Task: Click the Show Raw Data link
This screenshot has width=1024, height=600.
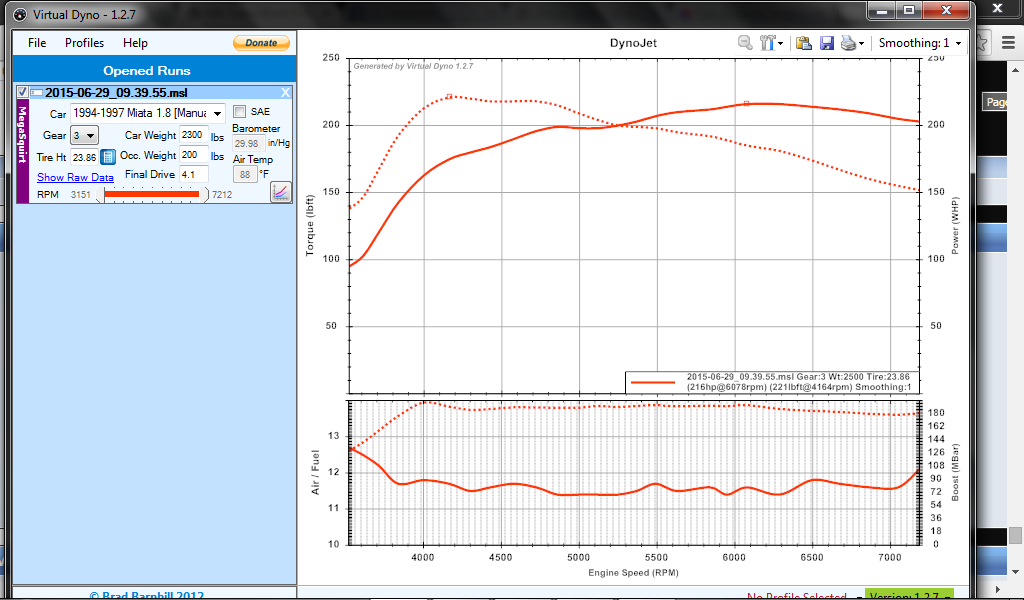Action: click(x=75, y=177)
